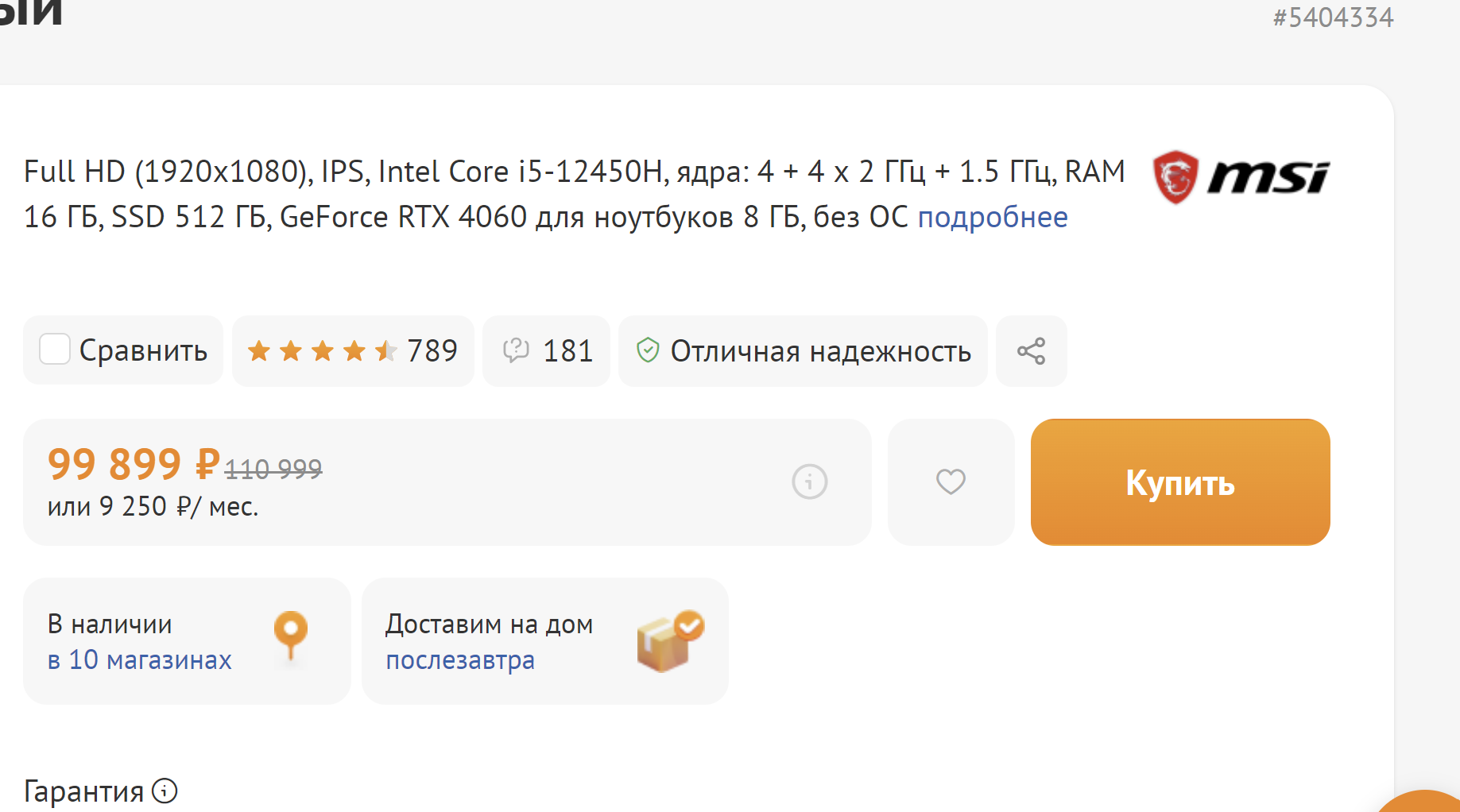Tick the Сравнить checkbox
The height and width of the screenshot is (812, 1460).
55,350
